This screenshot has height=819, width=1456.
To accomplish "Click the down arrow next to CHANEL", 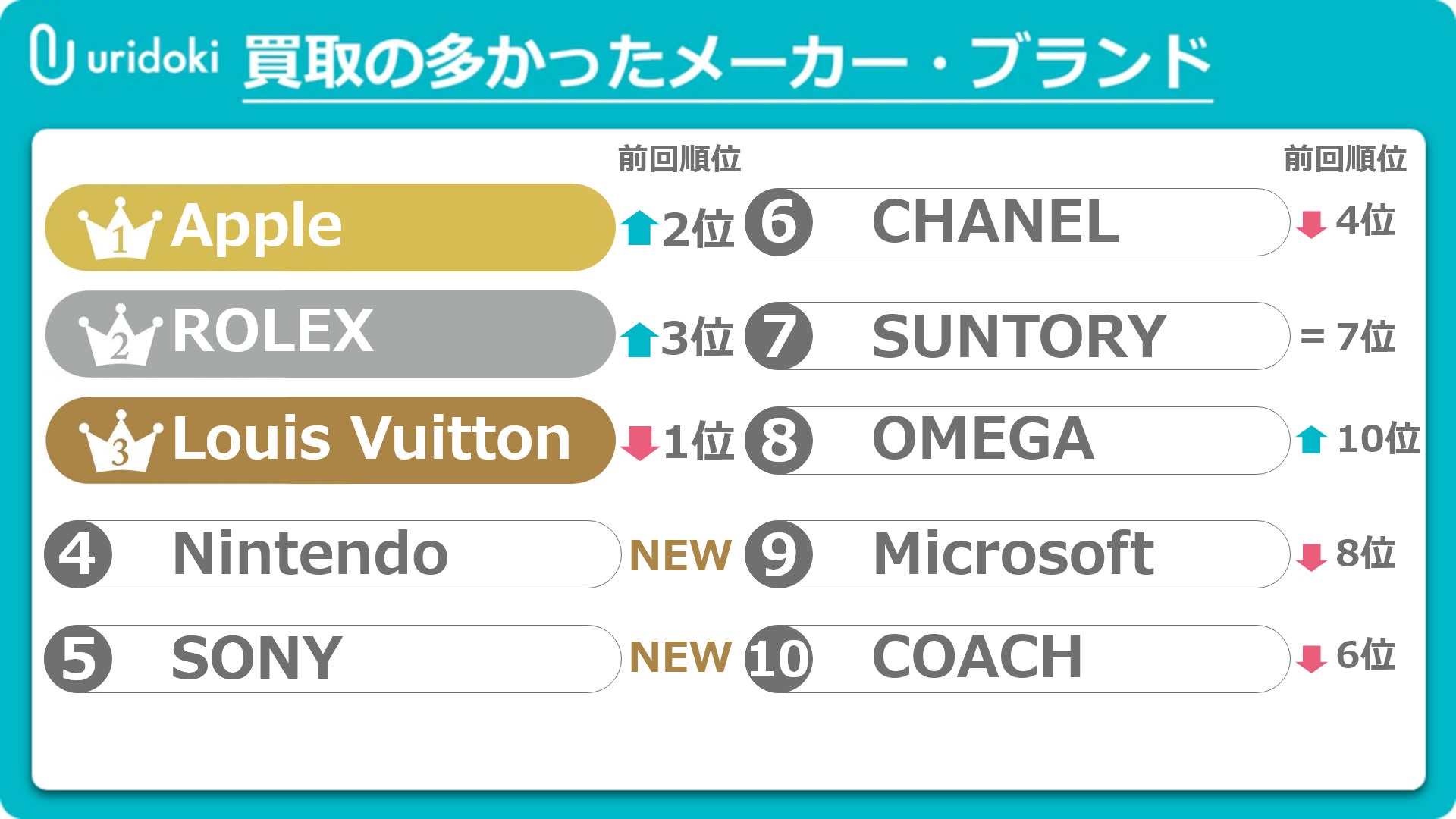I will pos(1311,224).
